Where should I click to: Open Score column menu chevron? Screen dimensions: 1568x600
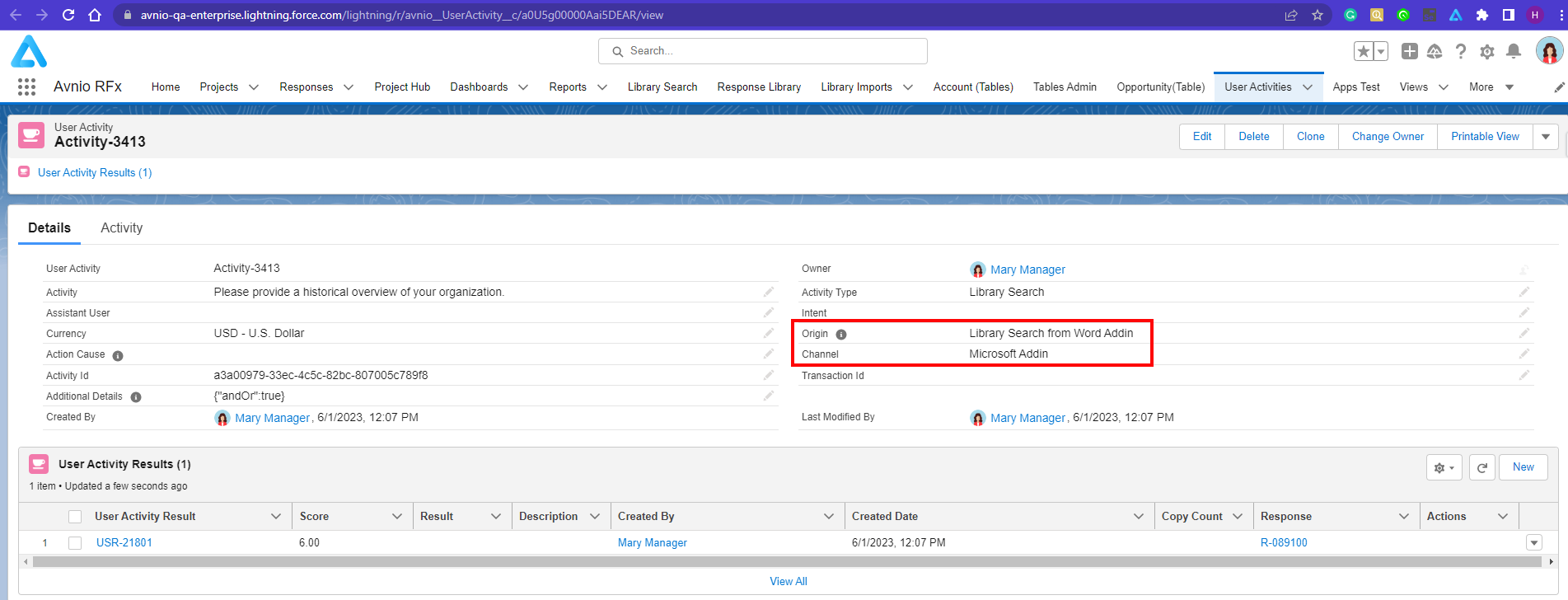pos(397,517)
